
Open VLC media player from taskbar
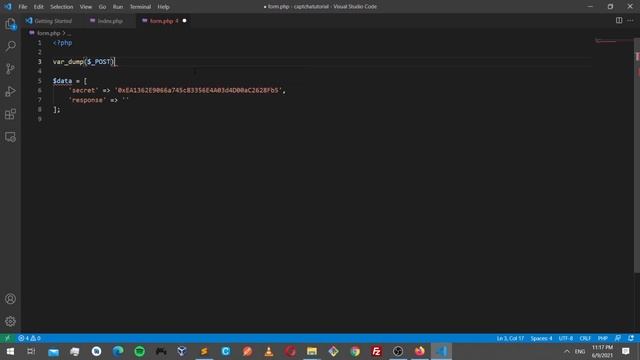coord(269,351)
